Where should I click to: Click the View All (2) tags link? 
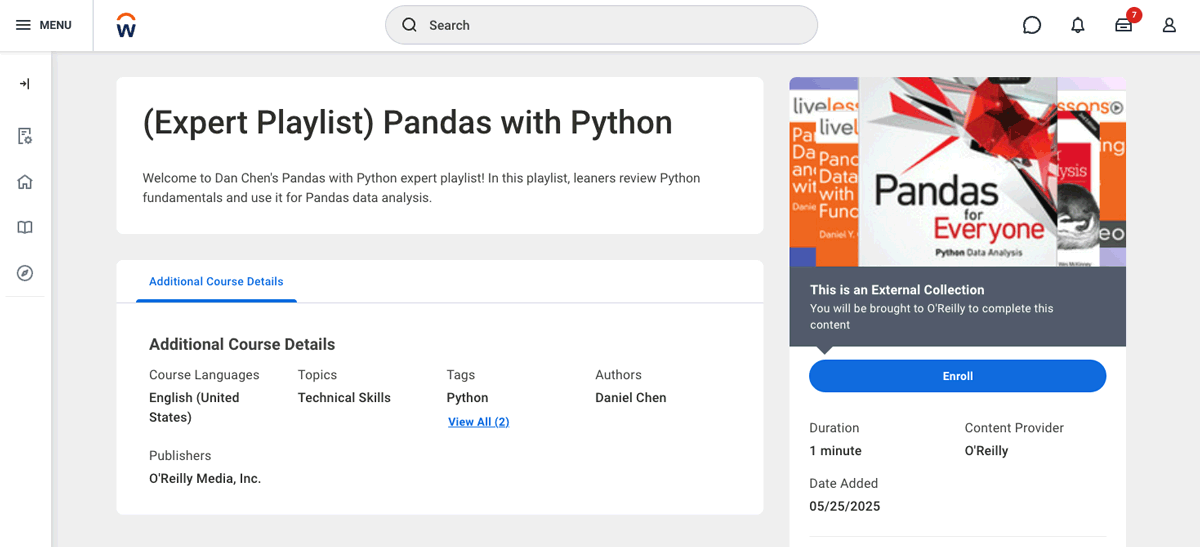(478, 422)
